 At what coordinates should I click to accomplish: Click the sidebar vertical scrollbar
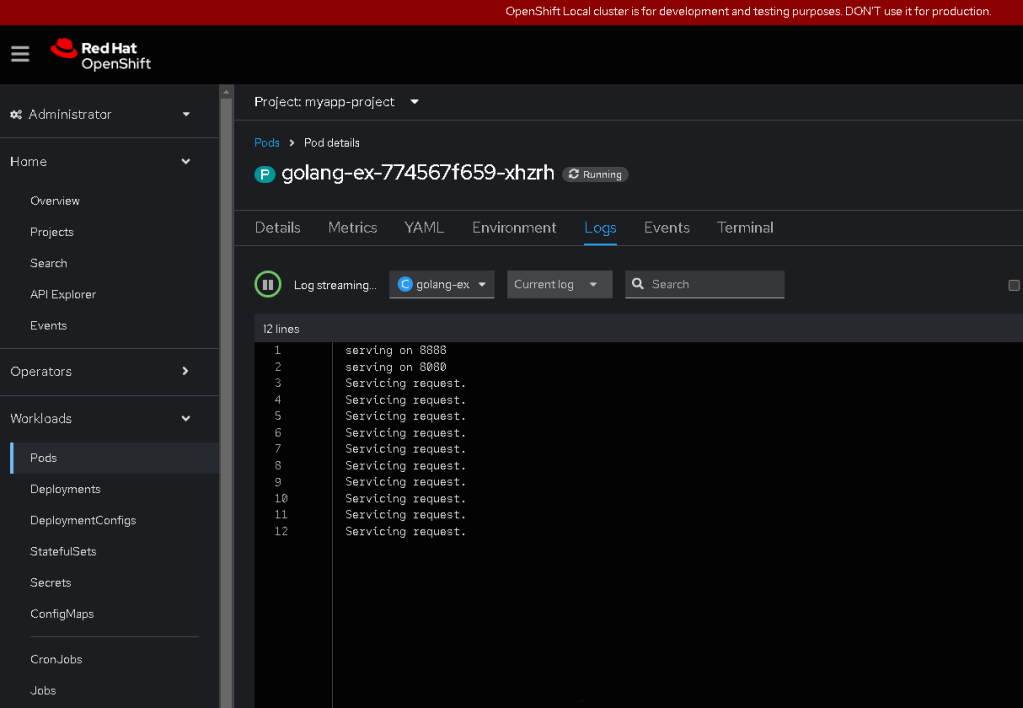[x=226, y=403]
